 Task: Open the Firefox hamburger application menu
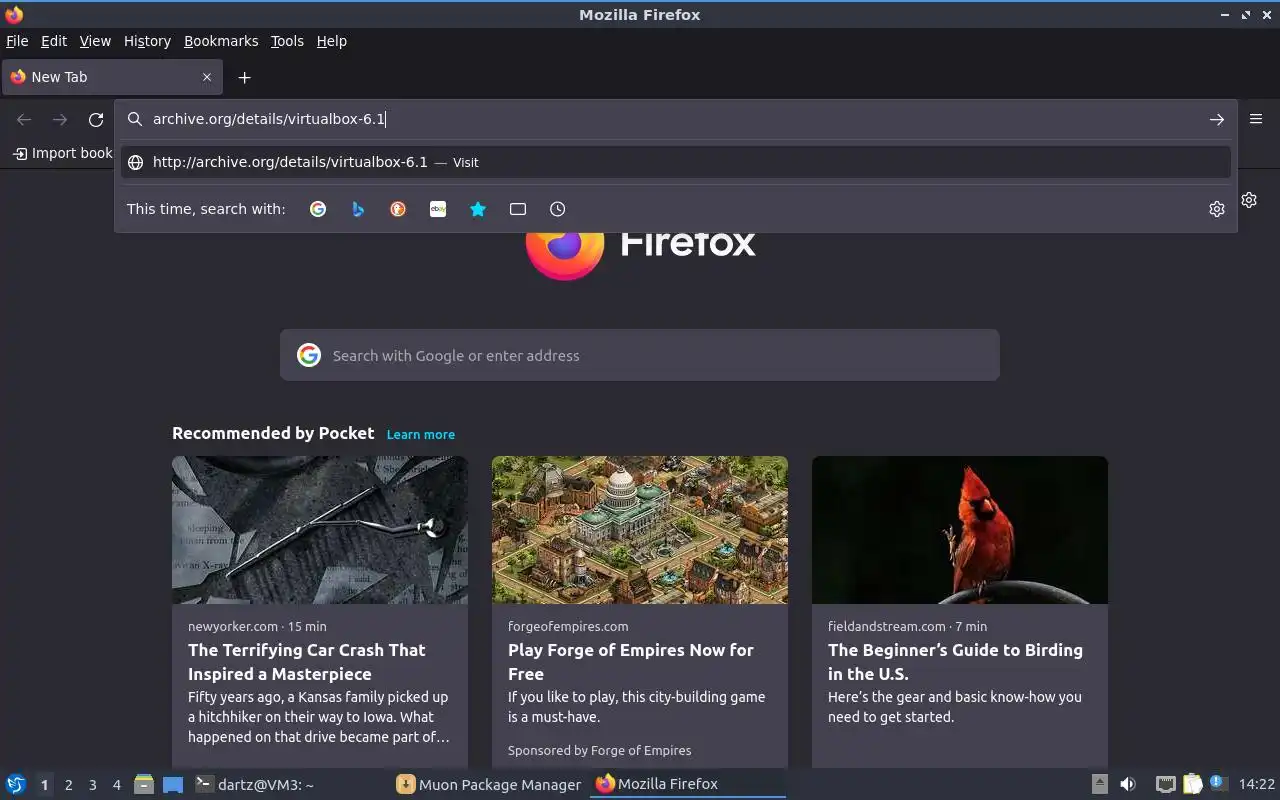click(x=1256, y=119)
